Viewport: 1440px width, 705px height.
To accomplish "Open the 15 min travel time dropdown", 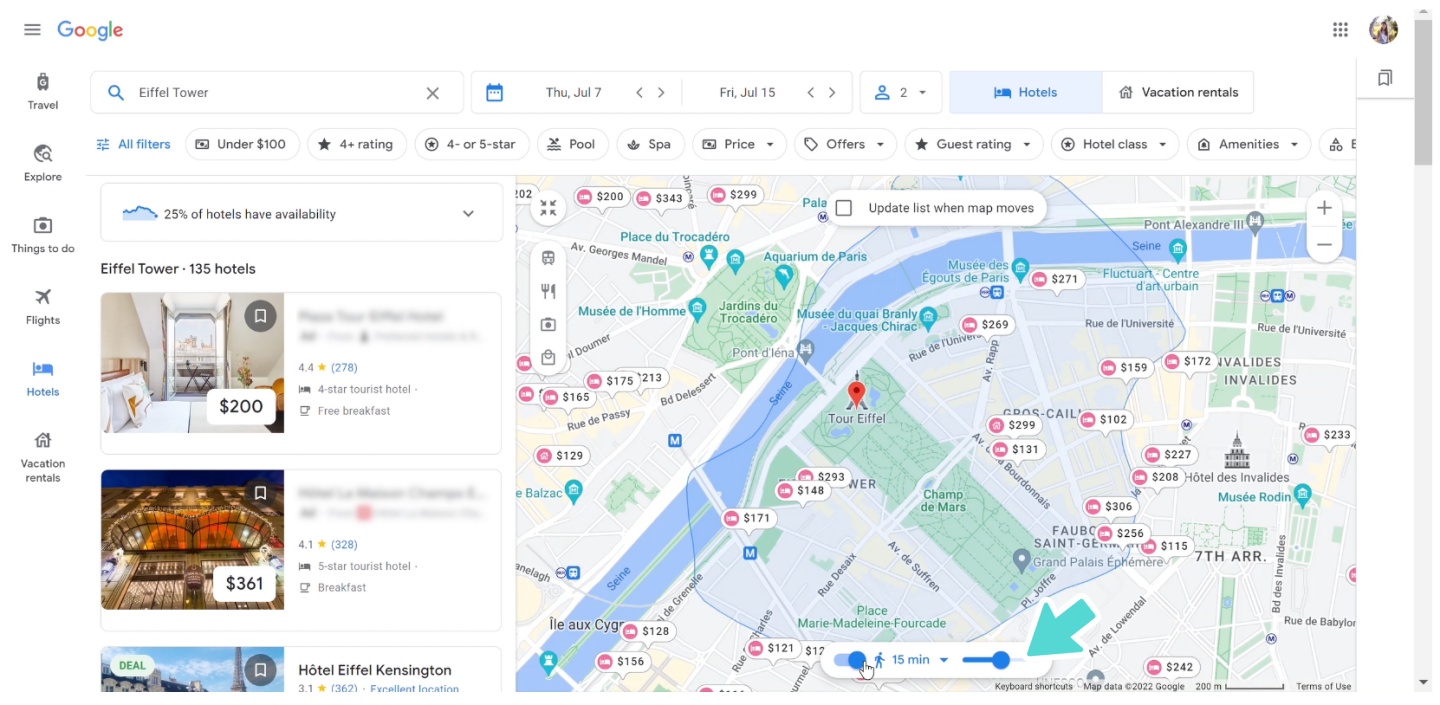I will [x=944, y=659].
